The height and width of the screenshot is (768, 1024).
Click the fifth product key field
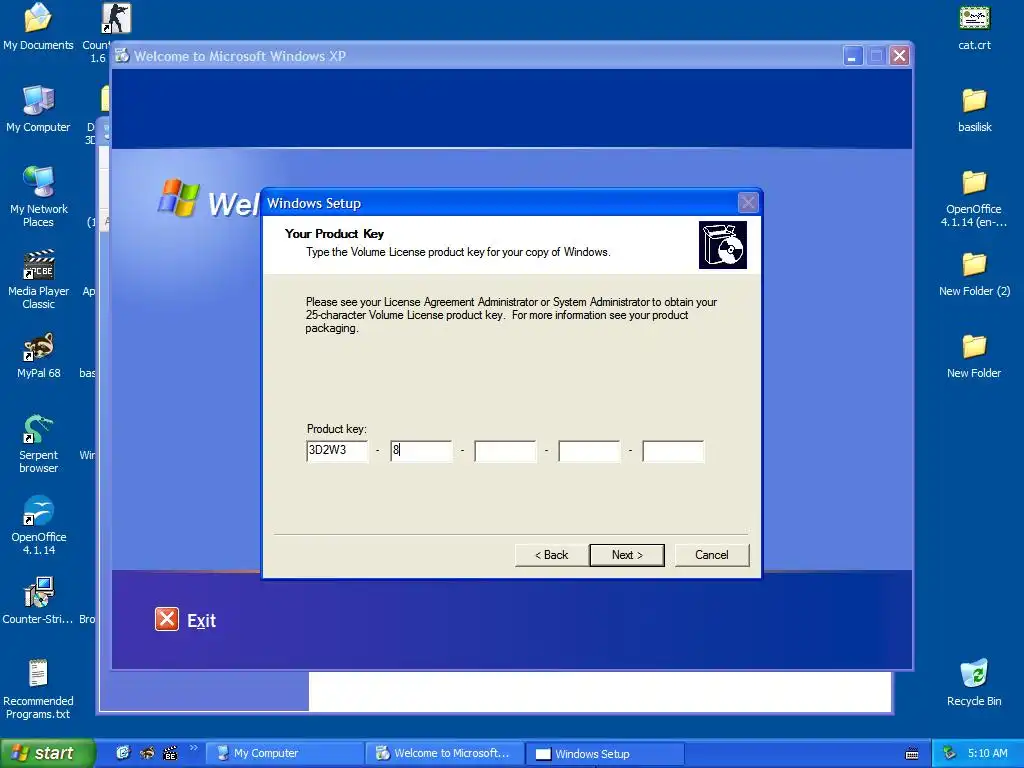pos(673,451)
